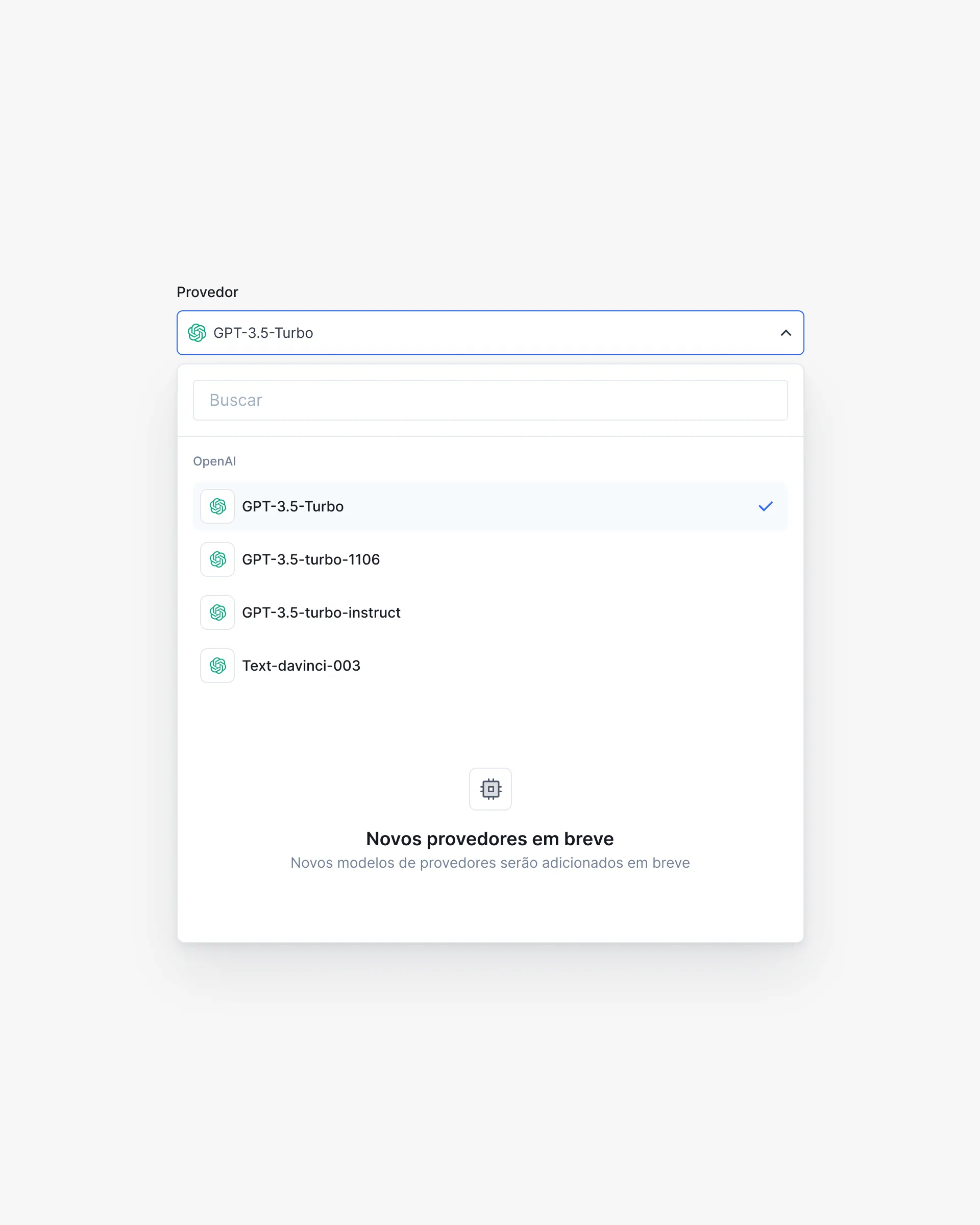980x1225 pixels.
Task: Click the OpenAI group label
Action: coord(214,461)
